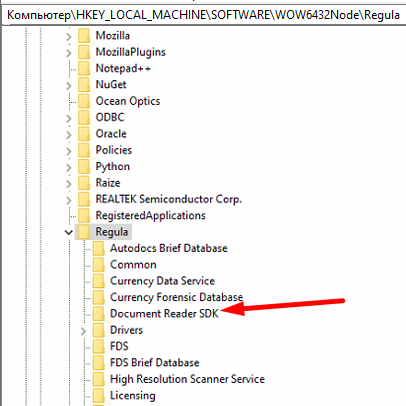Select the Licensing subkey label
Image resolution: width=406 pixels, height=406 pixels.
(x=133, y=395)
